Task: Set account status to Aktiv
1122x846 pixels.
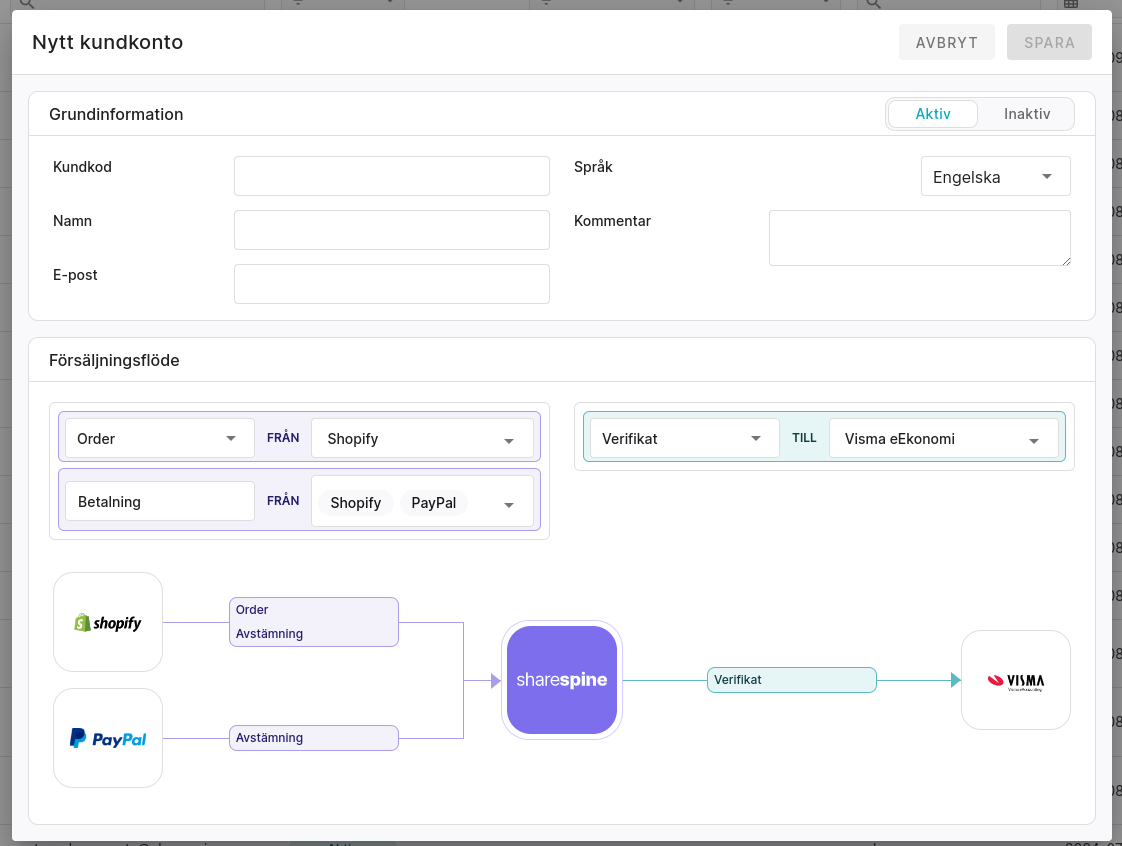Action: tap(932, 114)
